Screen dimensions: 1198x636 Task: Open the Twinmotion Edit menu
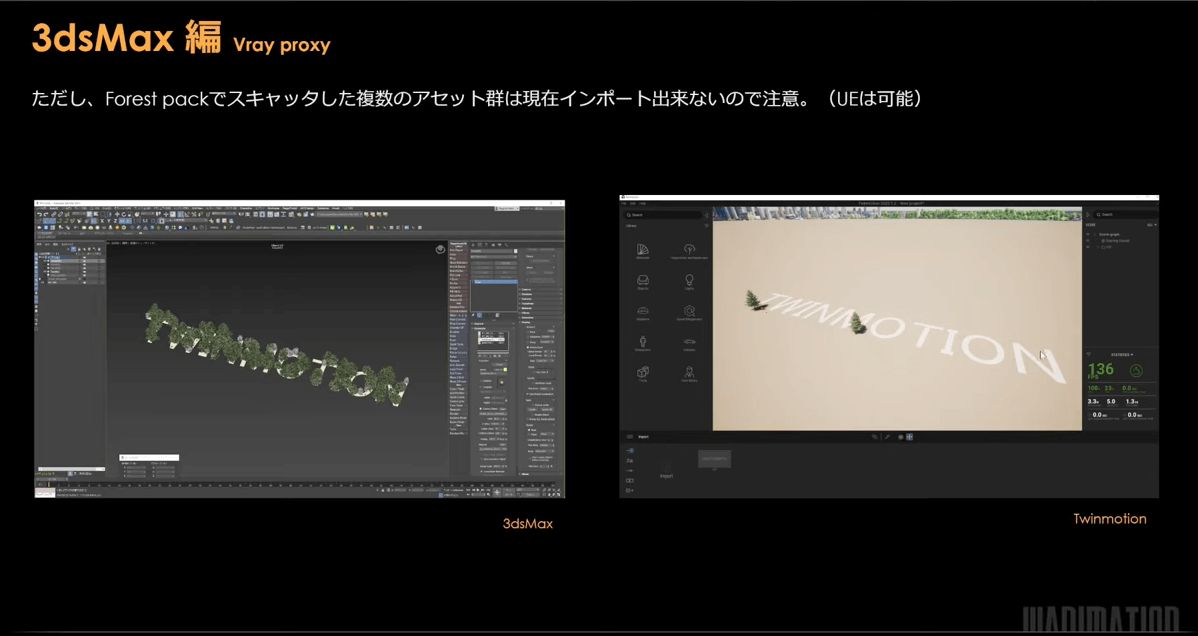pyautogui.click(x=632, y=203)
